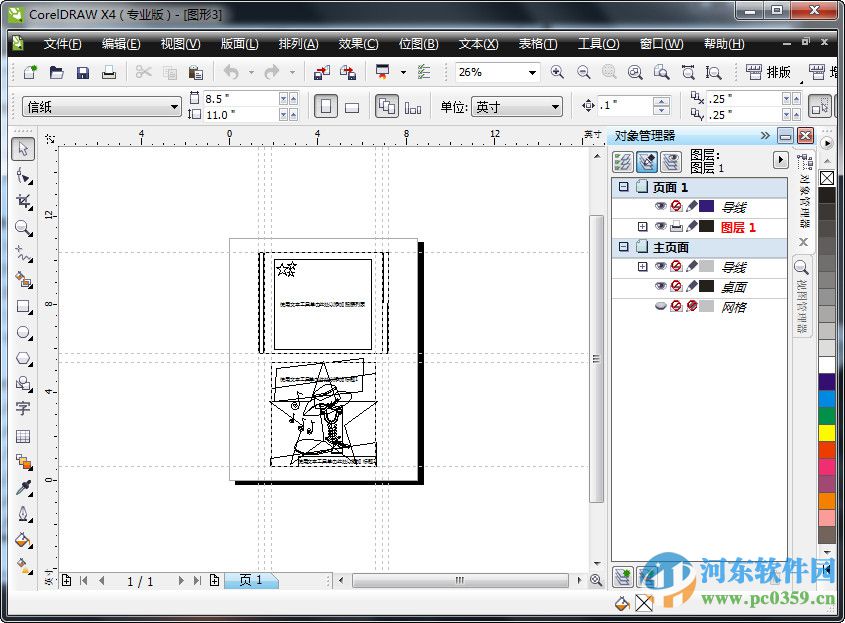This screenshot has width=845, height=623.
Task: Toggle visibility of the 桌面 layer
Action: click(662, 287)
